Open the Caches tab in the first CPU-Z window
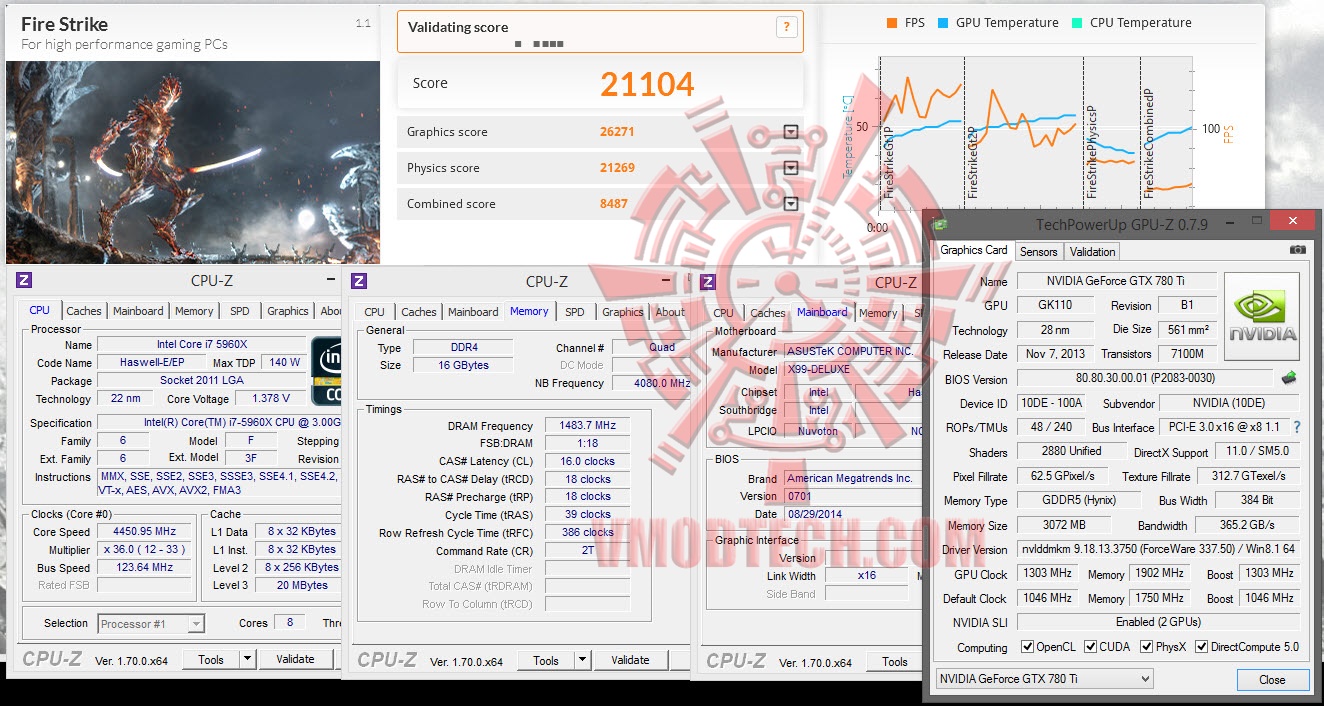Image resolution: width=1324 pixels, height=706 pixels. pos(84,311)
